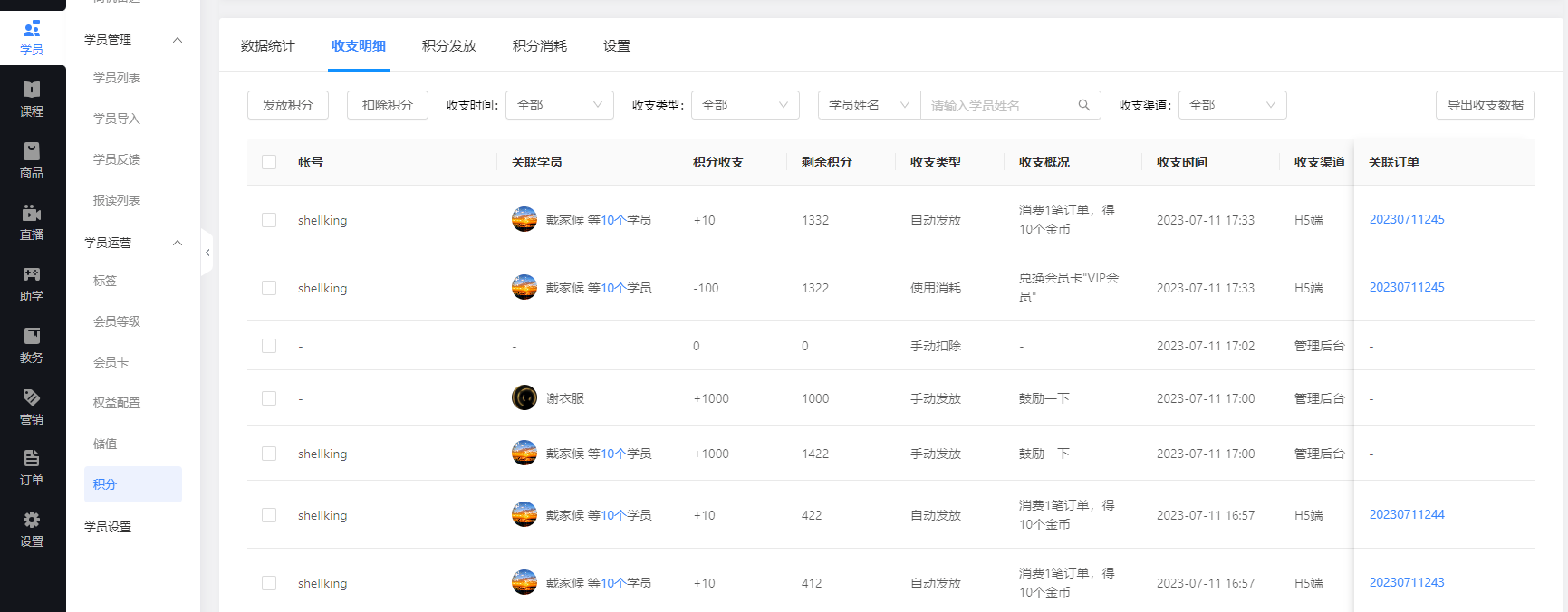
Task: Open the 商品 section icon
Action: (32, 150)
